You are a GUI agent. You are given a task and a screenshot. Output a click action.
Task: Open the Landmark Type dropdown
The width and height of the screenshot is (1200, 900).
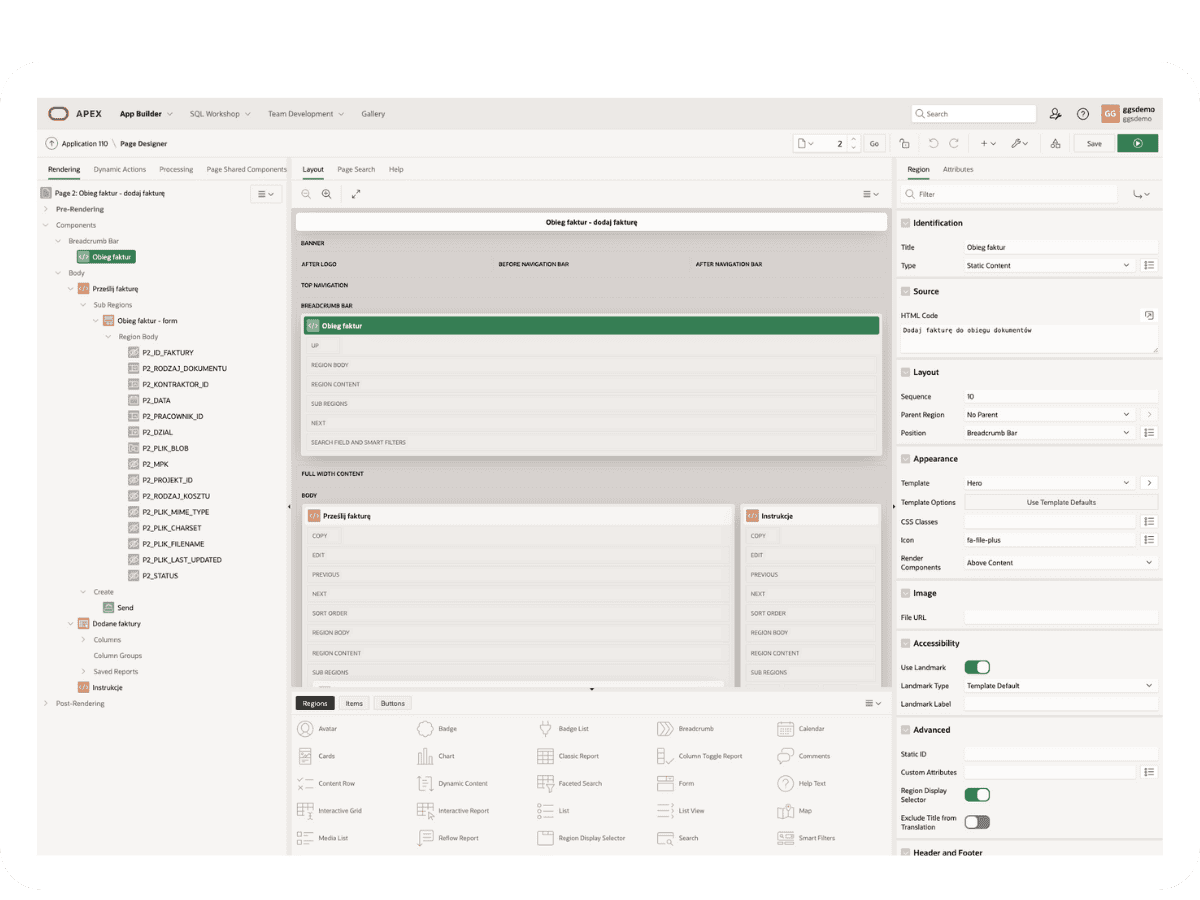point(1060,686)
